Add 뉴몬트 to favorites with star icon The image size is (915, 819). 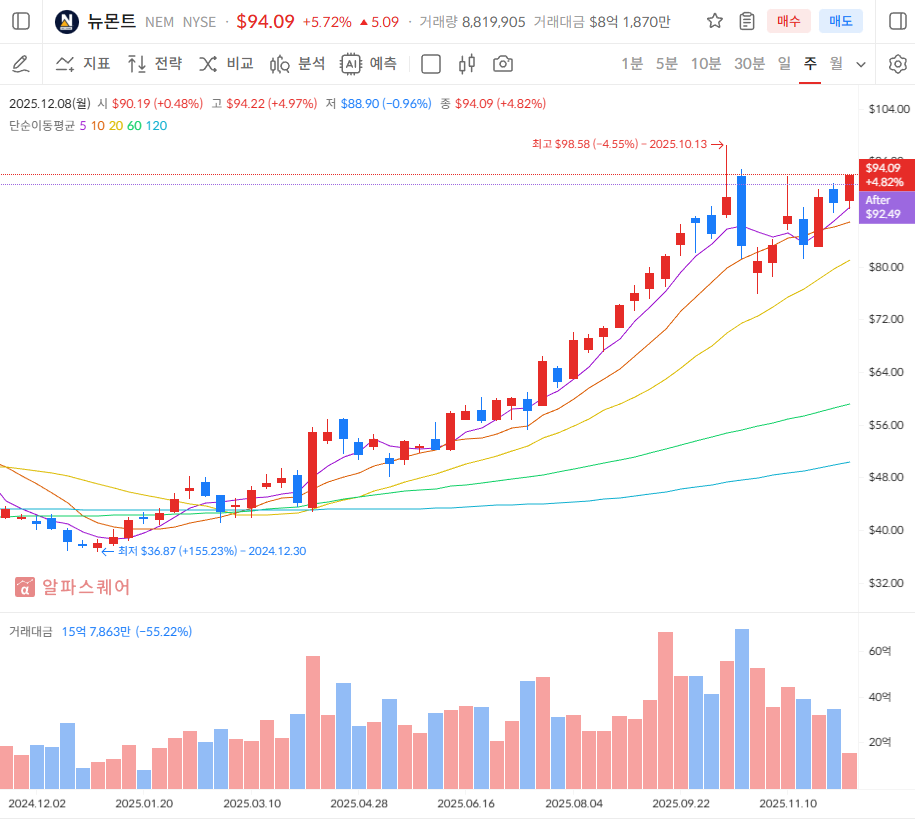point(715,21)
